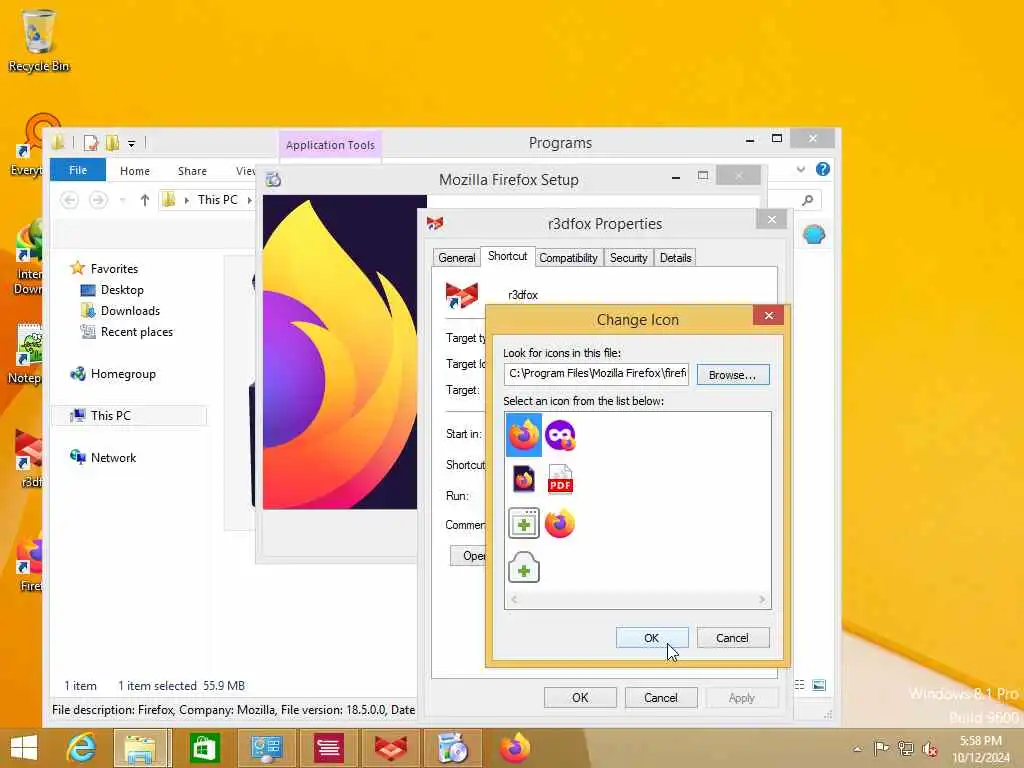The image size is (1024, 768).
Task: Open quick access toolbar customize dropdown
Action: click(x=131, y=143)
